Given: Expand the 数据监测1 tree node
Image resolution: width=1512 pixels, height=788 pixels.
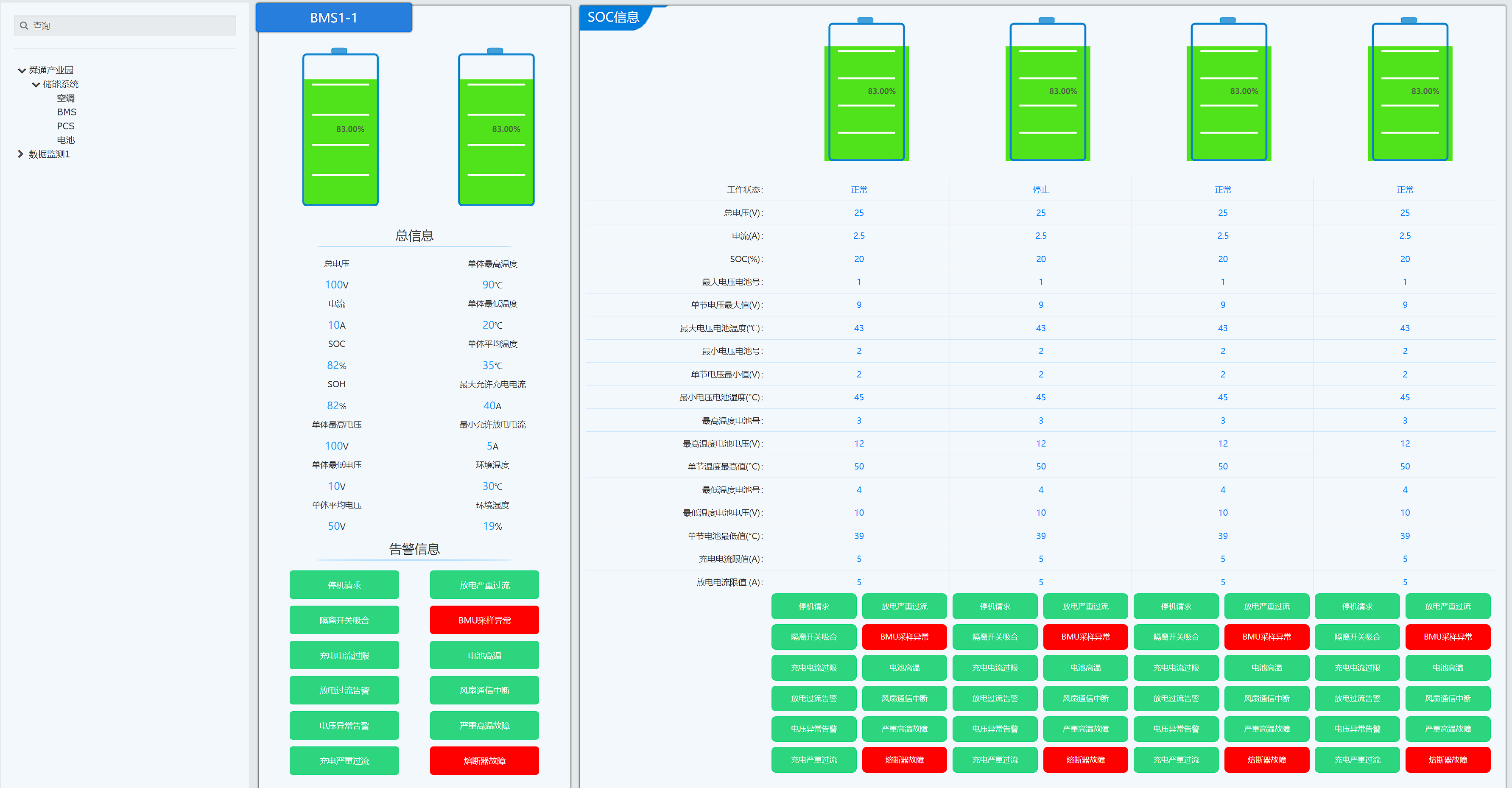Looking at the screenshot, I should (21, 154).
